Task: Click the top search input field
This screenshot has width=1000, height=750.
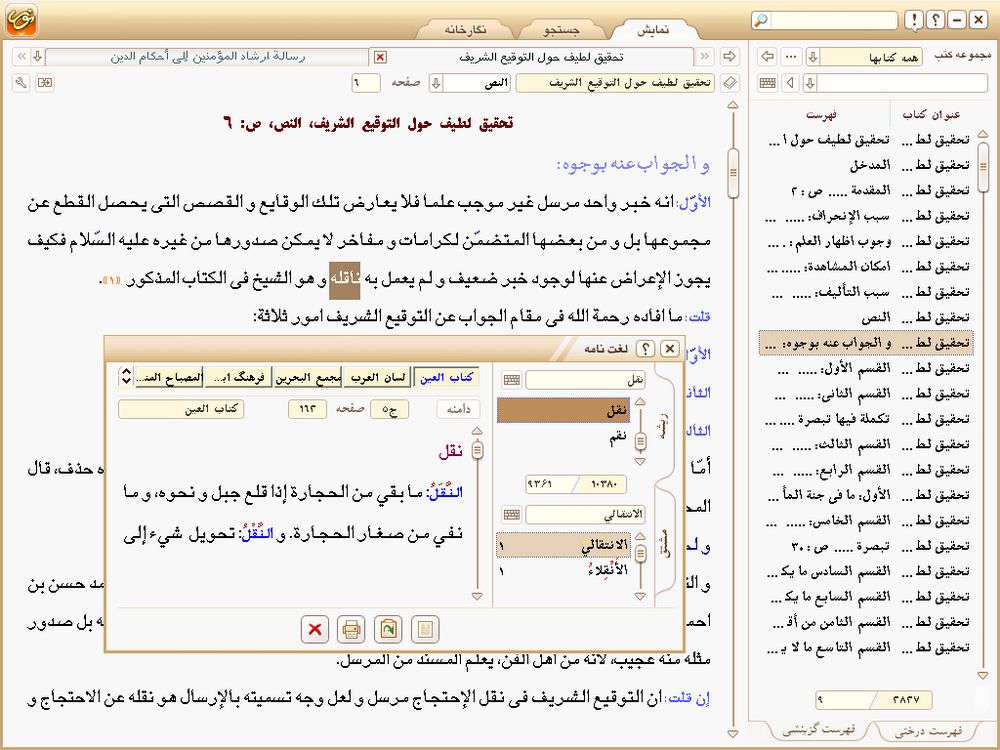Action: pos(834,20)
